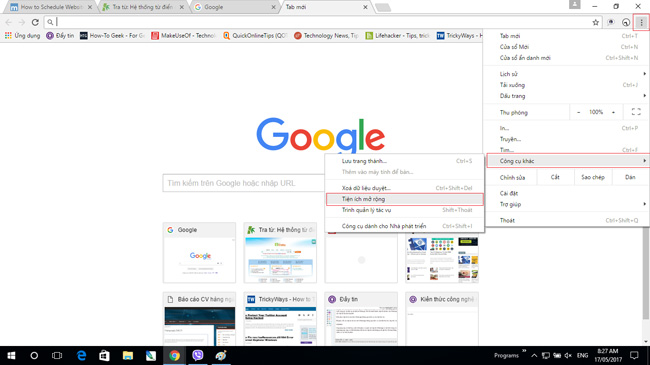Open the Kiến thức công nghệ thumbnail
The image size is (650, 365).
pyautogui.click(x=442, y=319)
